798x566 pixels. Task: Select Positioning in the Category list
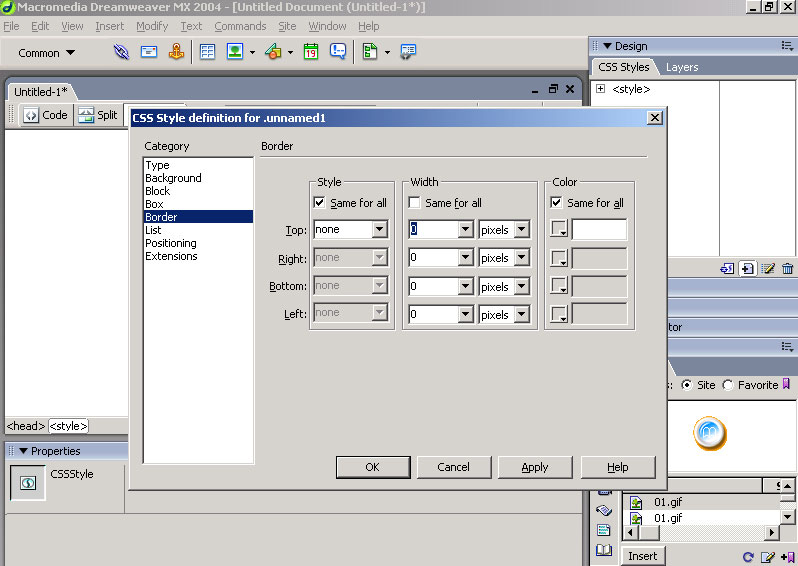click(171, 243)
